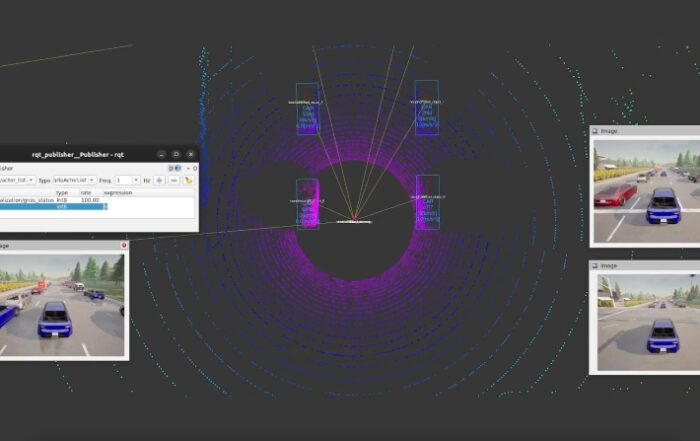This screenshot has height=441, width=700.
Task: Add a publisher with the plus button
Action: [x=159, y=180]
